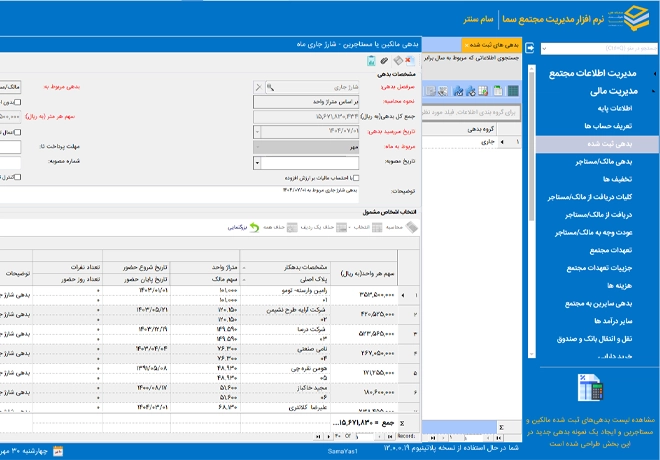The image size is (660, 460).
Task: Open the تاریخ مصوبه dropdown
Action: 258,162
